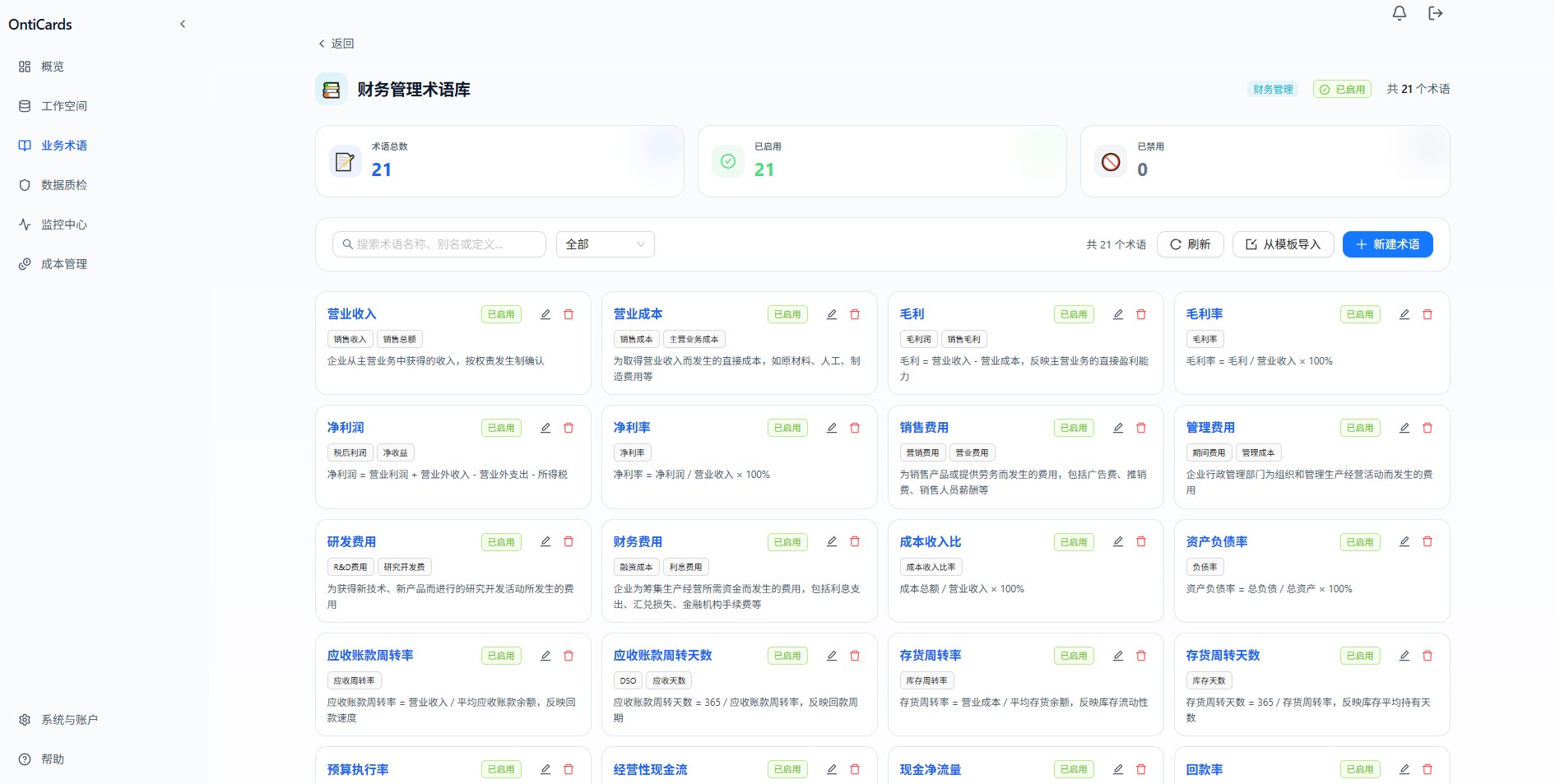Viewport: 1555px width, 784px height.
Task: Collapse the sidebar with the chevron
Action: [183, 24]
